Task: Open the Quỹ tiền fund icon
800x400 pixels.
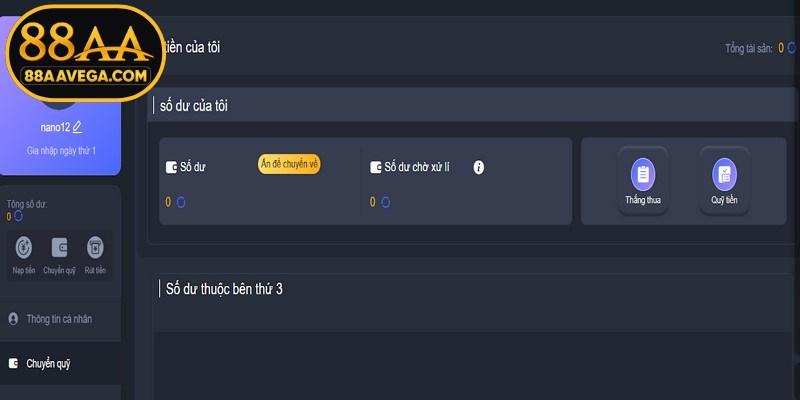Action: click(x=724, y=175)
